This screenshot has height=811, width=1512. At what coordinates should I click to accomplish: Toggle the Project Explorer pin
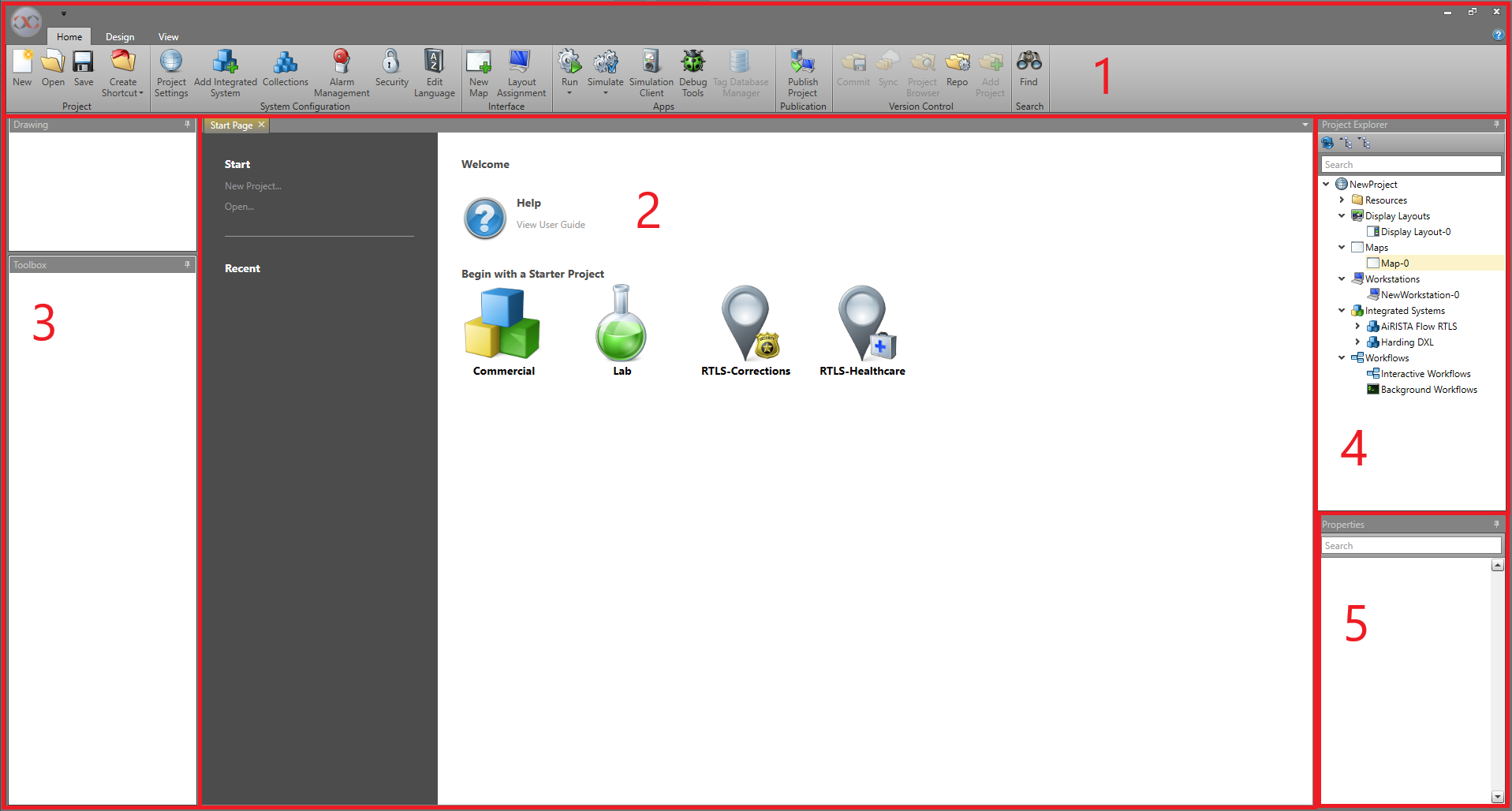[x=1496, y=125]
